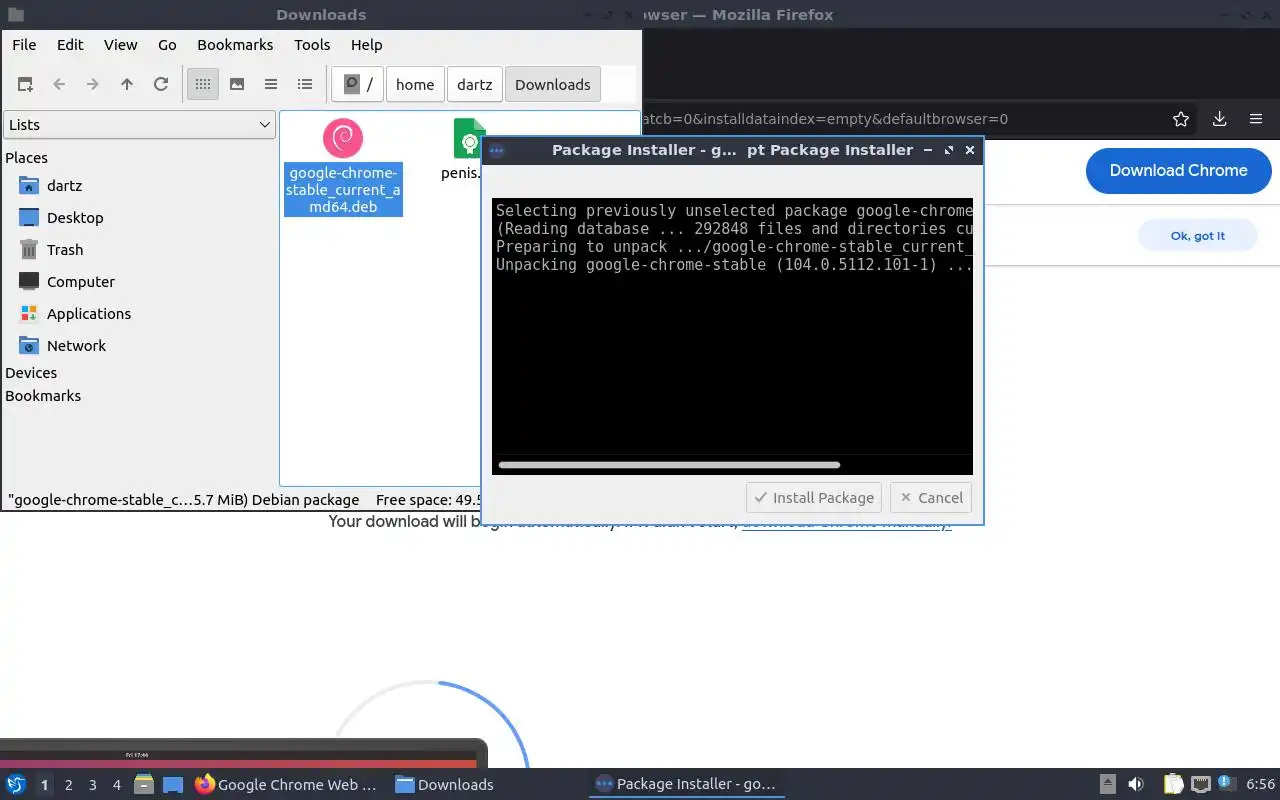Image resolution: width=1280 pixels, height=800 pixels.
Task: Open the Tools menu
Action: [312, 45]
